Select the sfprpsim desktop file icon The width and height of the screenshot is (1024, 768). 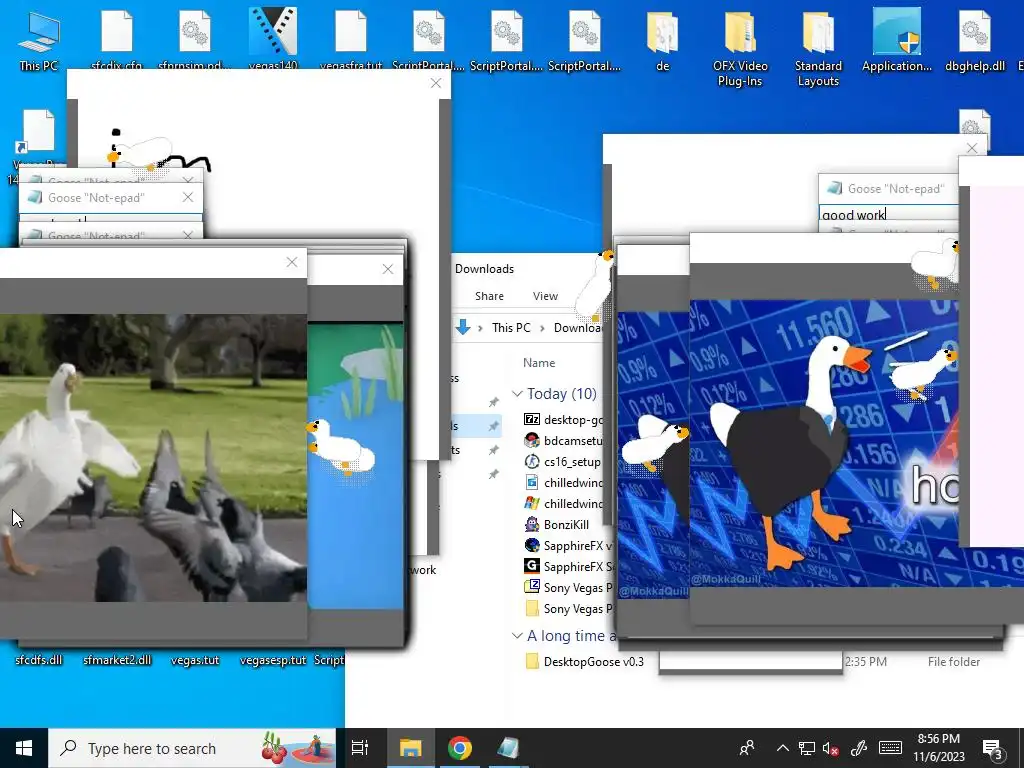pos(195,39)
